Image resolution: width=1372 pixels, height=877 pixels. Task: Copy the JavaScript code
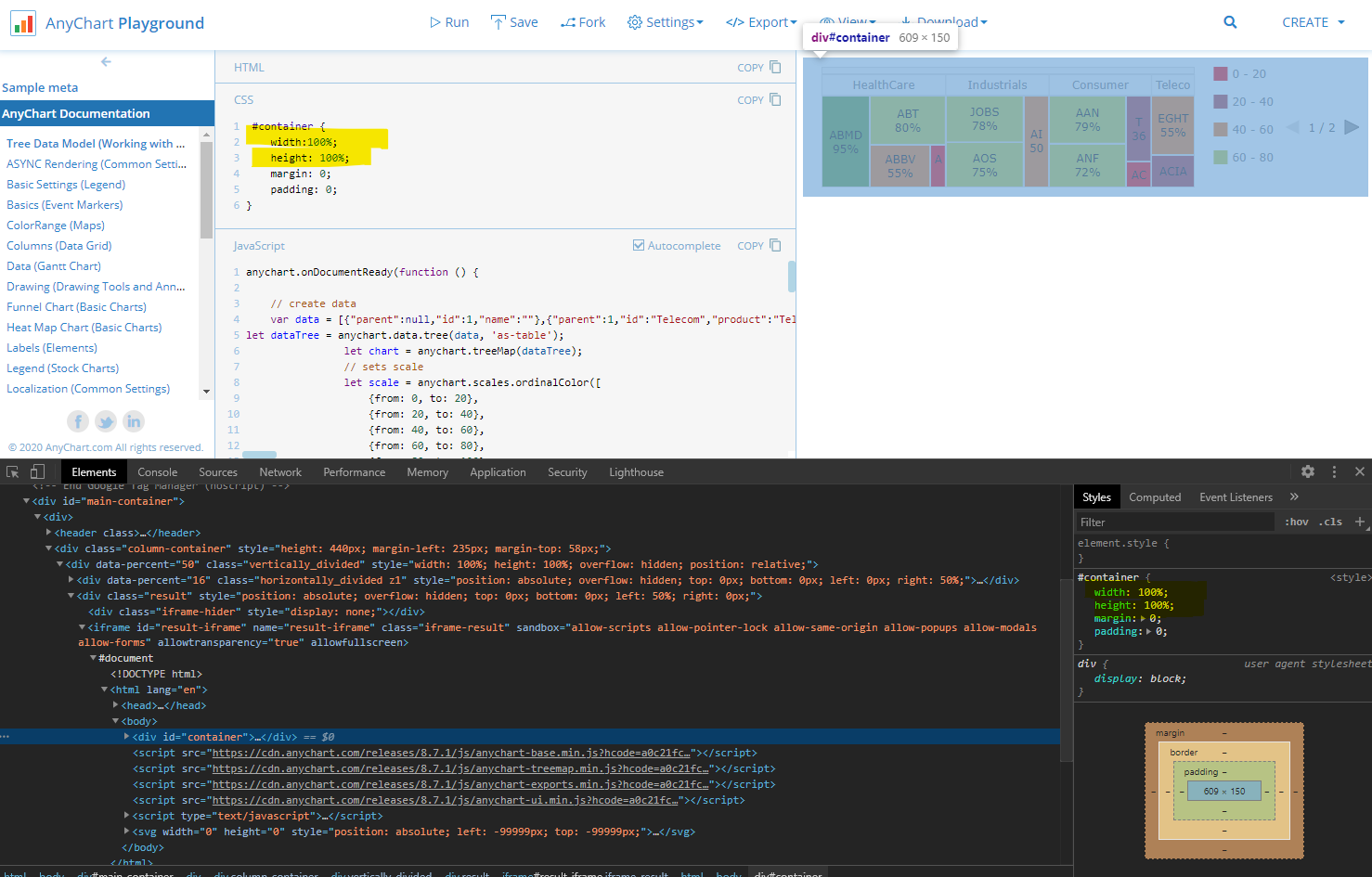click(759, 246)
